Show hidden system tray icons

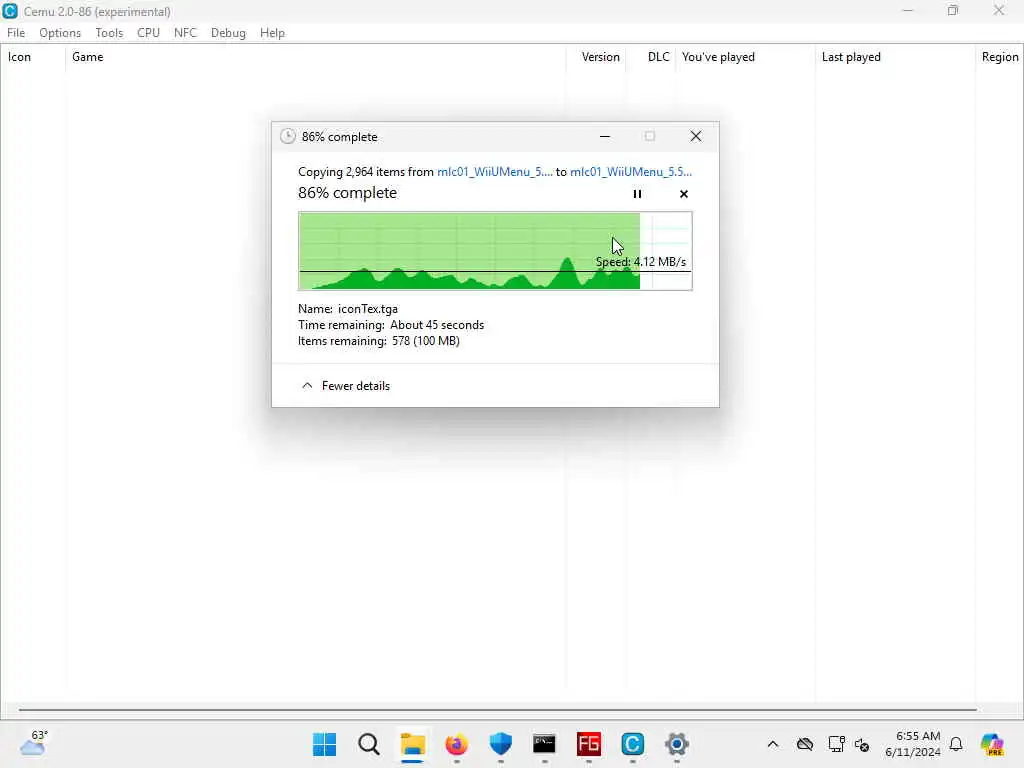(x=773, y=744)
